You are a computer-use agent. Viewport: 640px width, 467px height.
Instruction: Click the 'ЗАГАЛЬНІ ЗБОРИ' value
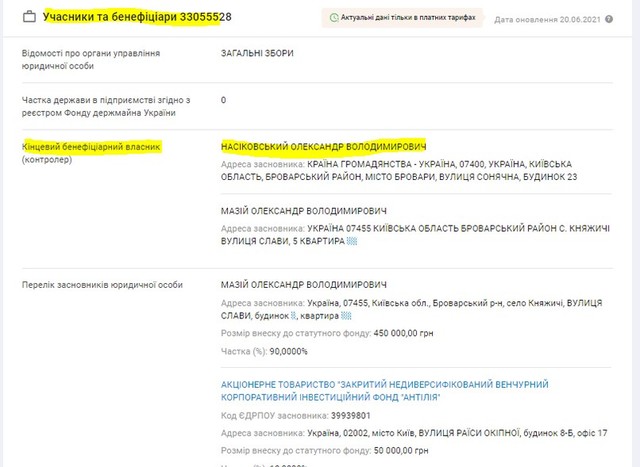(x=258, y=52)
